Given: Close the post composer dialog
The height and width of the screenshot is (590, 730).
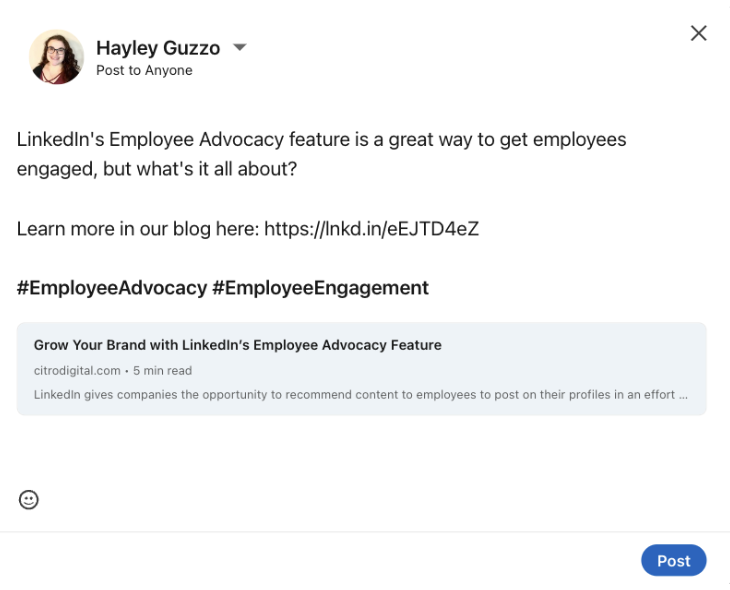Looking at the screenshot, I should (x=698, y=33).
